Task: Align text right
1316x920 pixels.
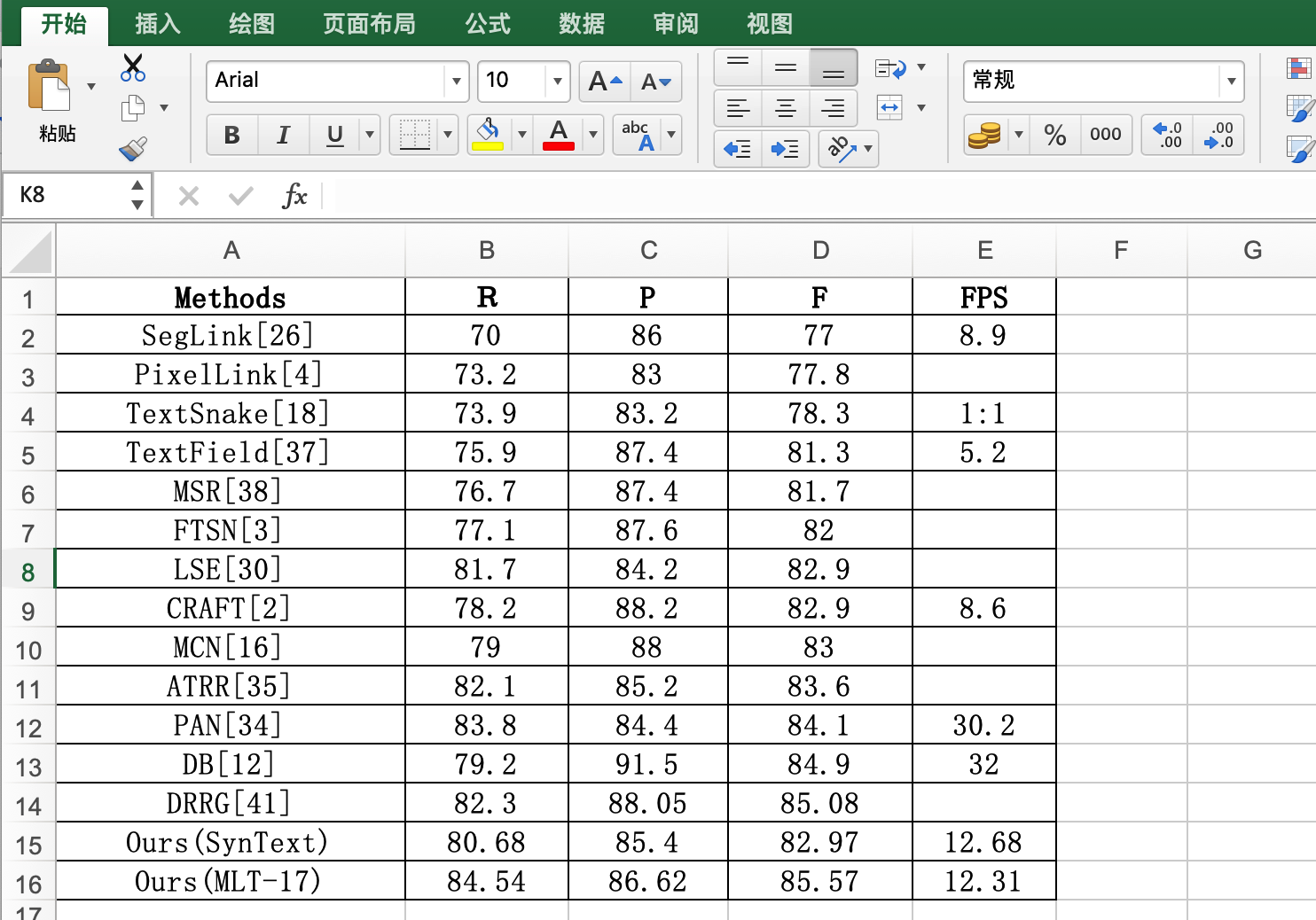Action: click(x=834, y=108)
